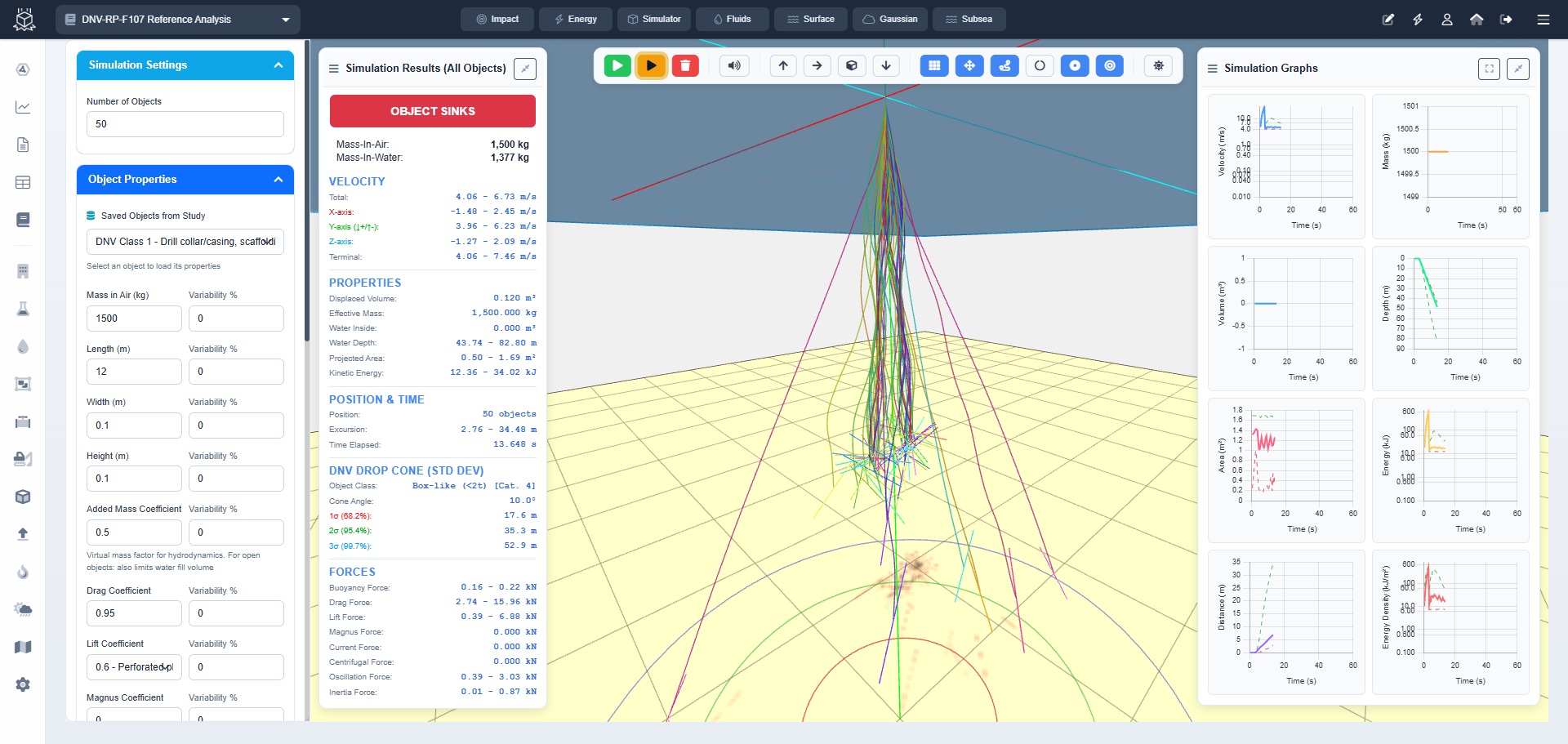Select the flask/lab icon in the left sidebar

click(23, 309)
